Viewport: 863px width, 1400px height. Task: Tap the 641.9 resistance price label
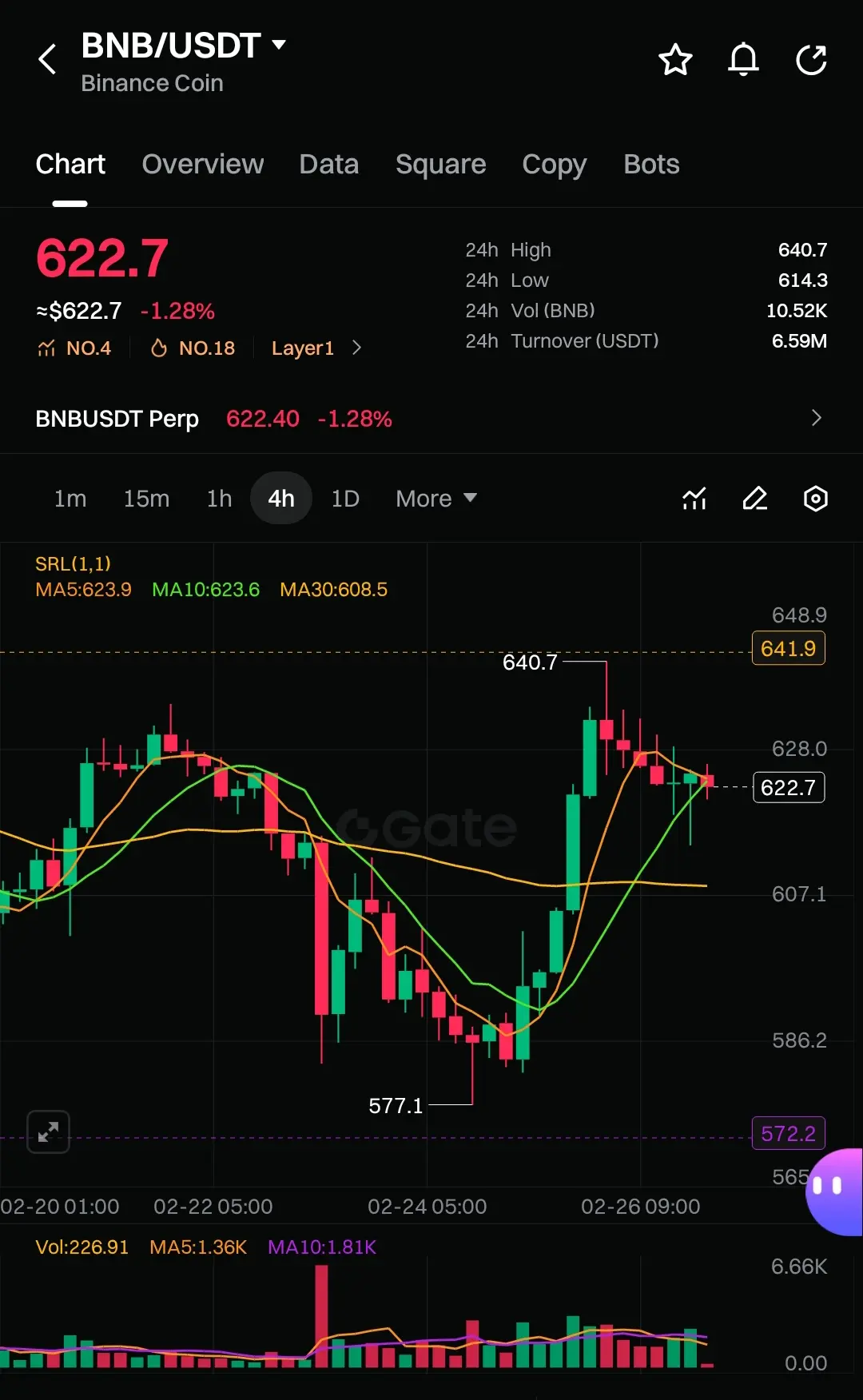pyautogui.click(x=789, y=648)
